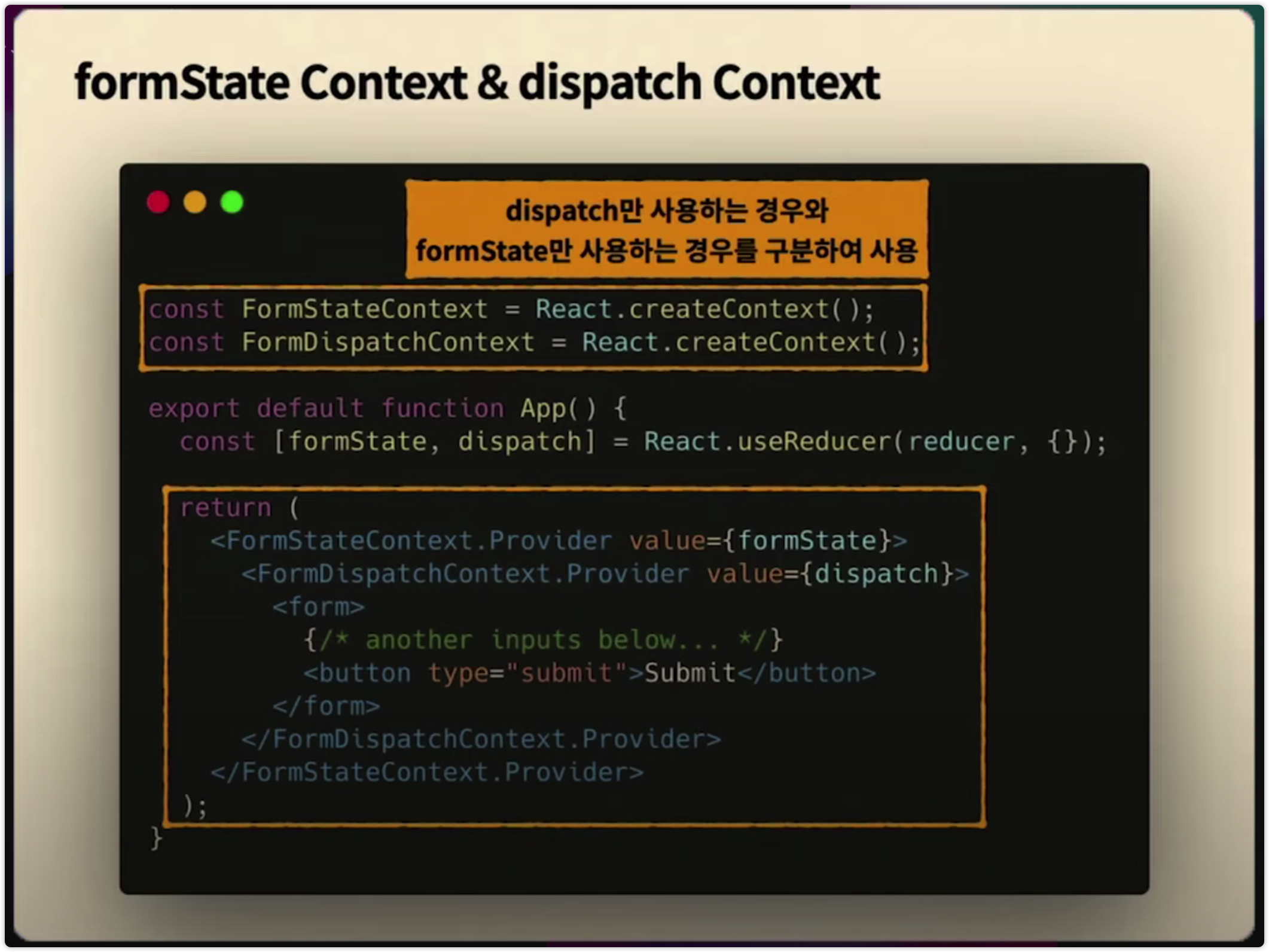Screen dimensions: 1269x952
Task: Click the slide title formState Context & dispatch Context
Action: coord(475,82)
